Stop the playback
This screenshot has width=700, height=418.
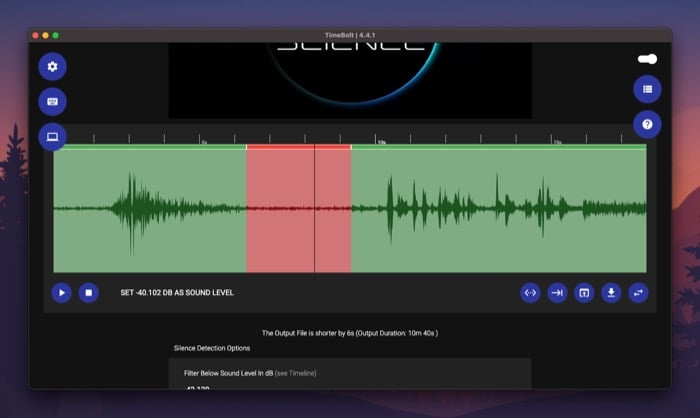tap(89, 293)
